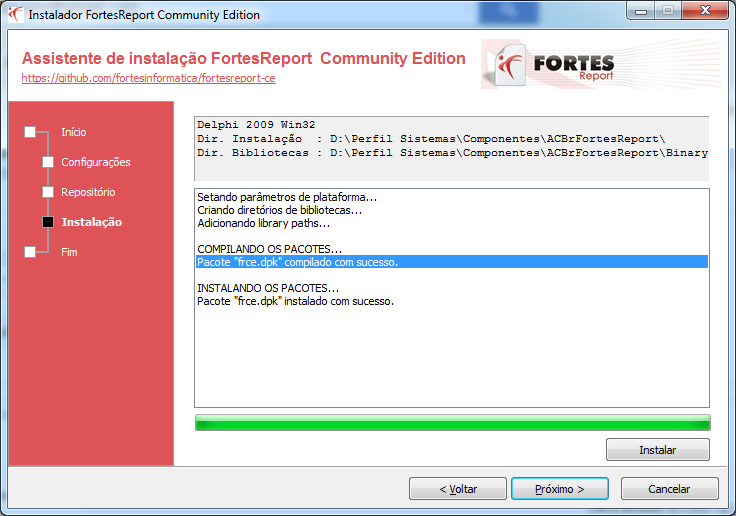Select the 'Adicionando library paths...' log line

tap(263, 223)
